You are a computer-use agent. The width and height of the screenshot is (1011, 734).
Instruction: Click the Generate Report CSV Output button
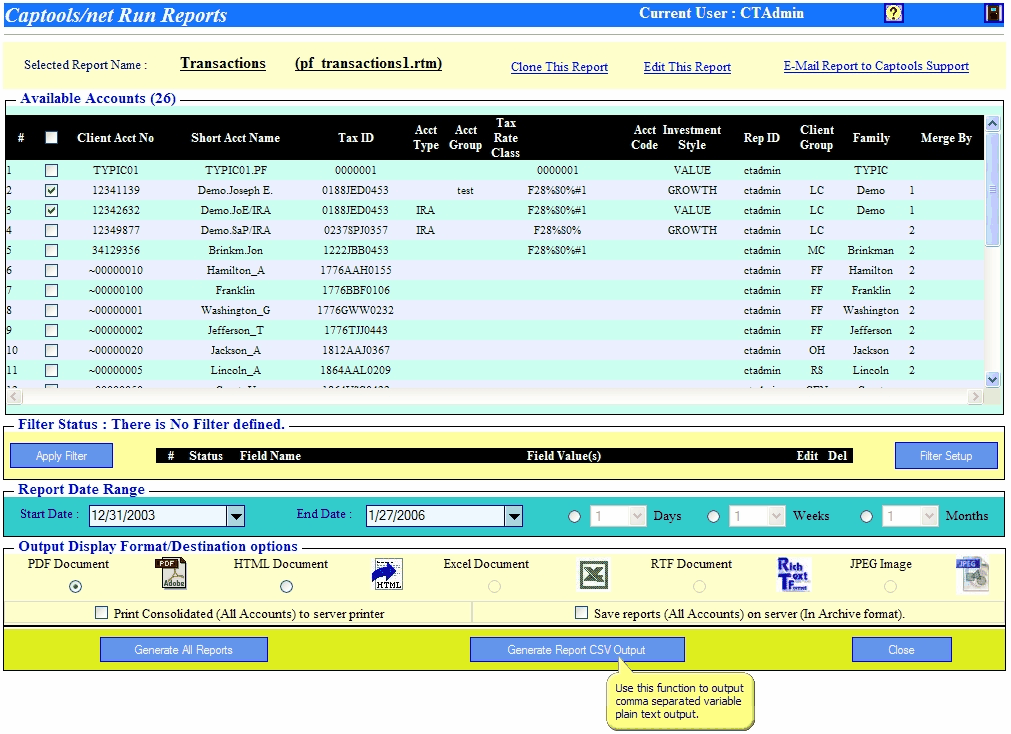577,649
